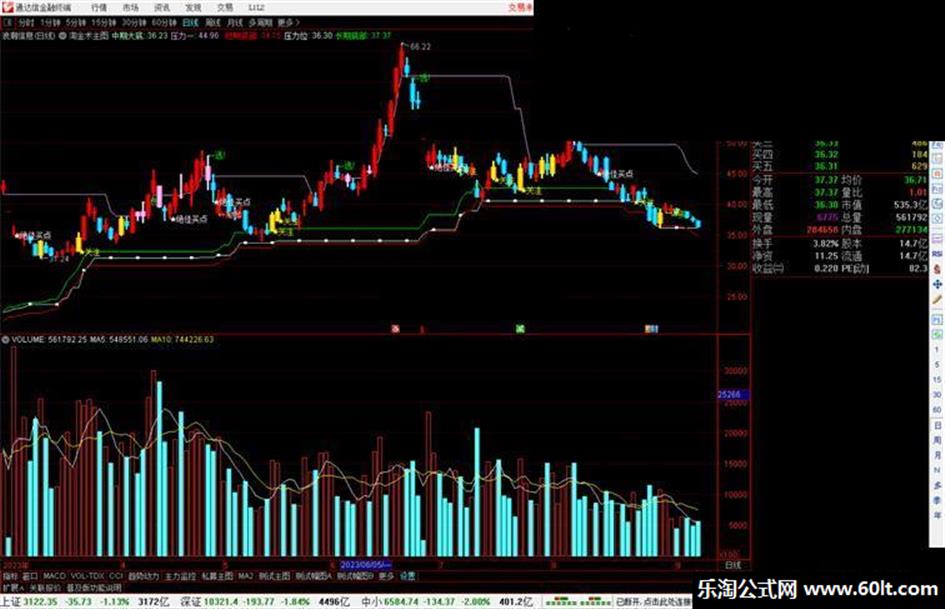Click the 扩展 button at bottom left
945x609 pixels.
click(x=13, y=588)
